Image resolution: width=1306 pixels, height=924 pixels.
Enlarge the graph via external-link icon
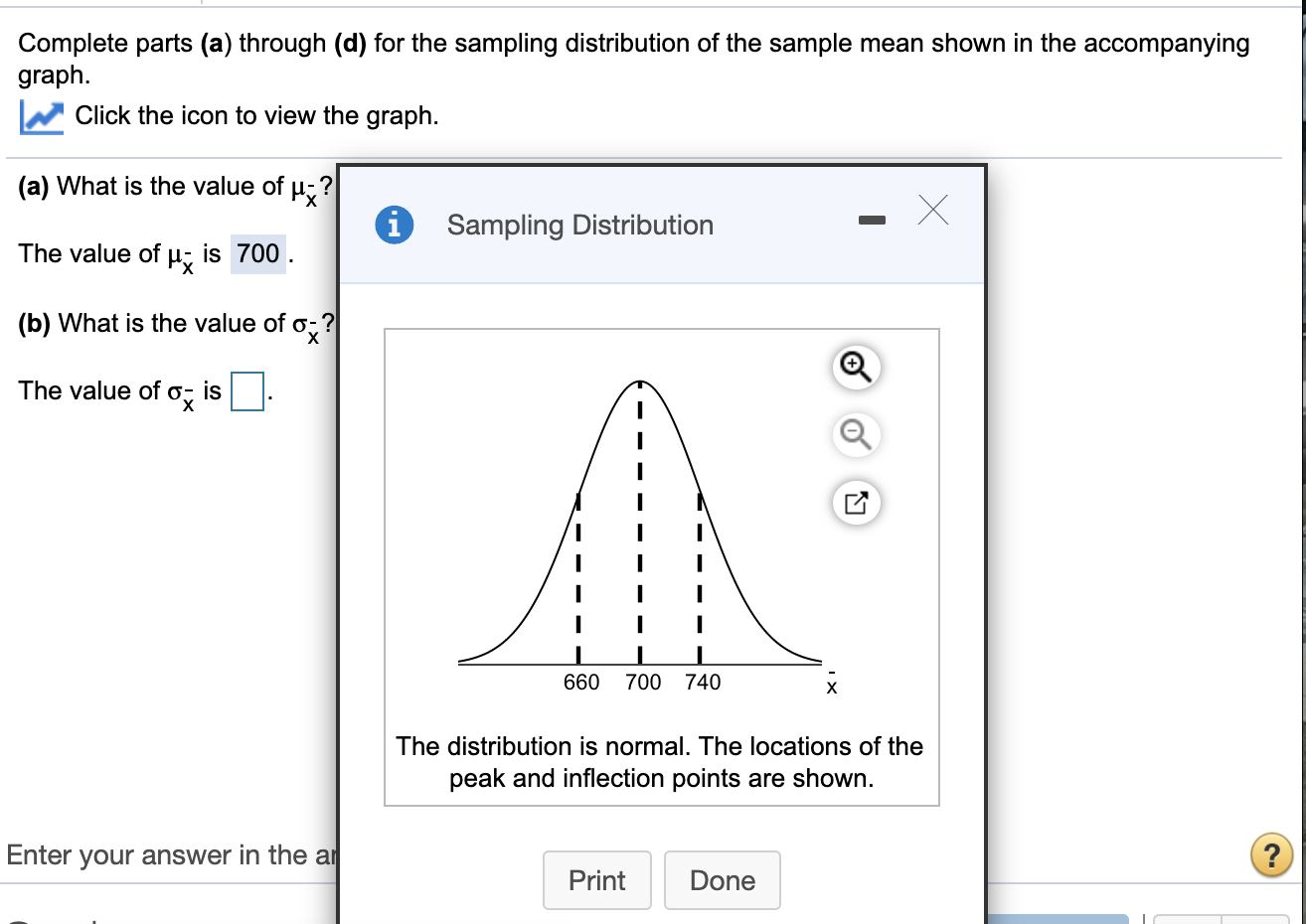tap(855, 503)
